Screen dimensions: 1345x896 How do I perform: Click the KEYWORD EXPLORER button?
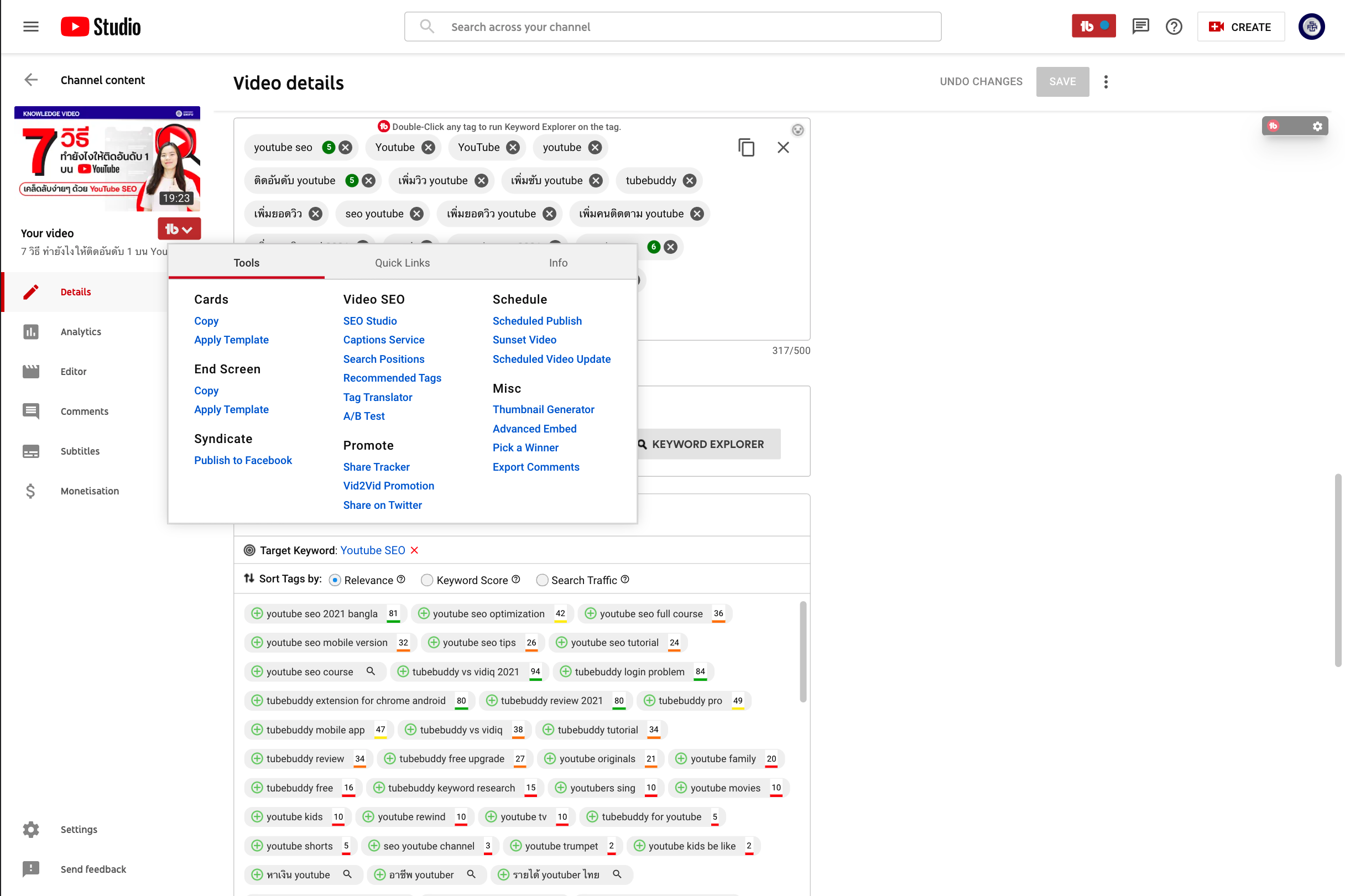[707, 444]
